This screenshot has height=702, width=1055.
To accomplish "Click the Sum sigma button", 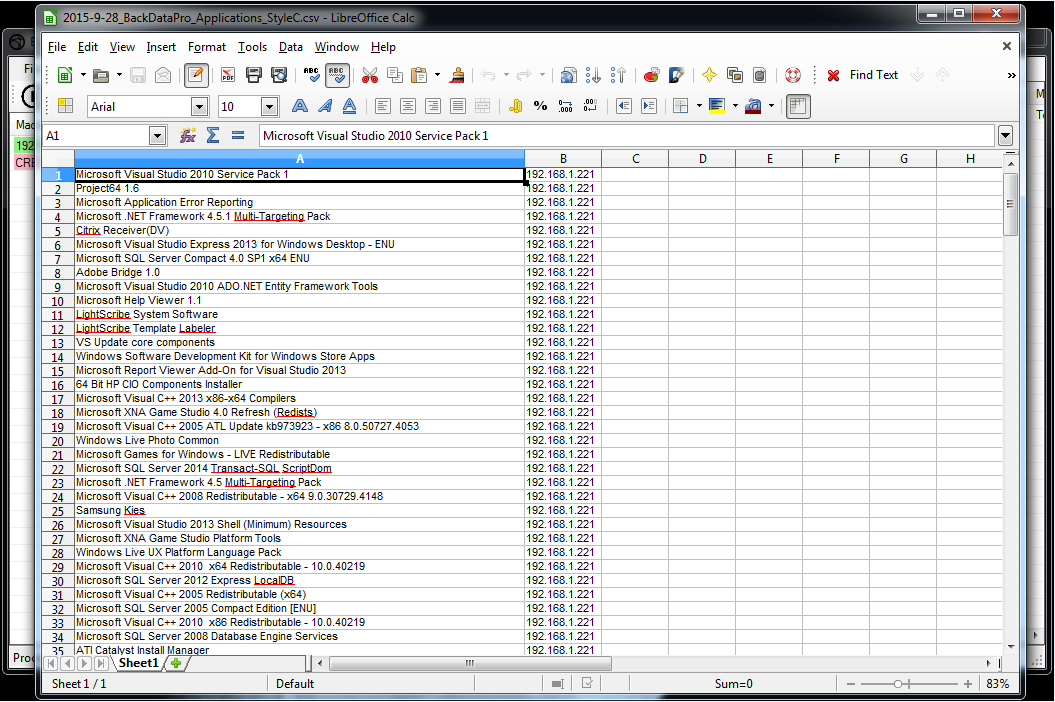I will point(213,135).
